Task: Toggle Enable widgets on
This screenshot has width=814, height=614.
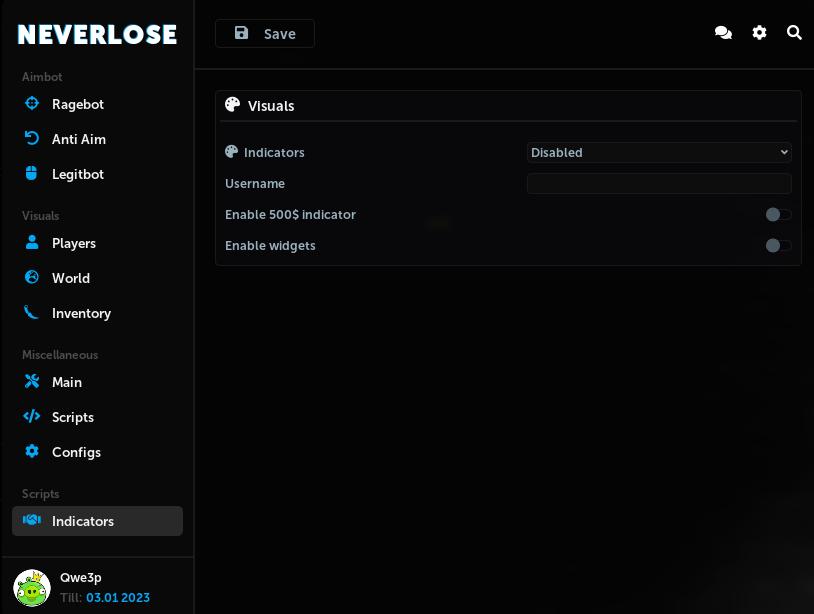Action: tap(778, 246)
